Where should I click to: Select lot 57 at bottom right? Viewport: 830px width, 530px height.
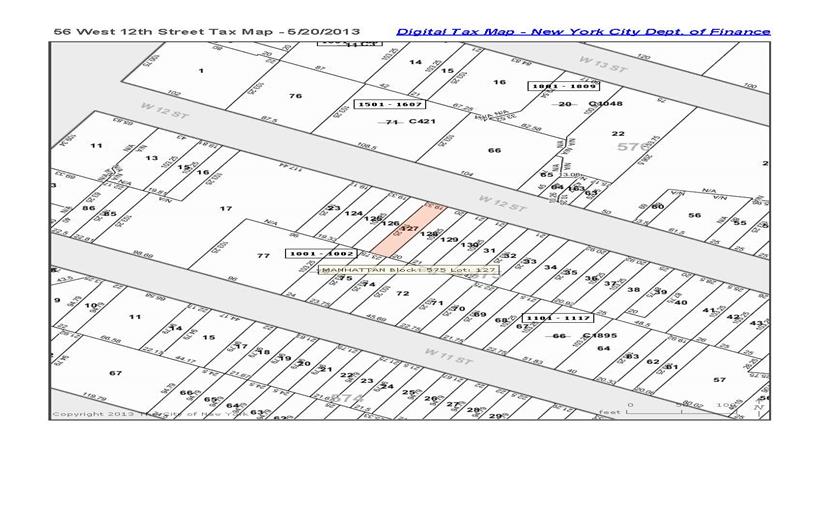click(x=719, y=380)
